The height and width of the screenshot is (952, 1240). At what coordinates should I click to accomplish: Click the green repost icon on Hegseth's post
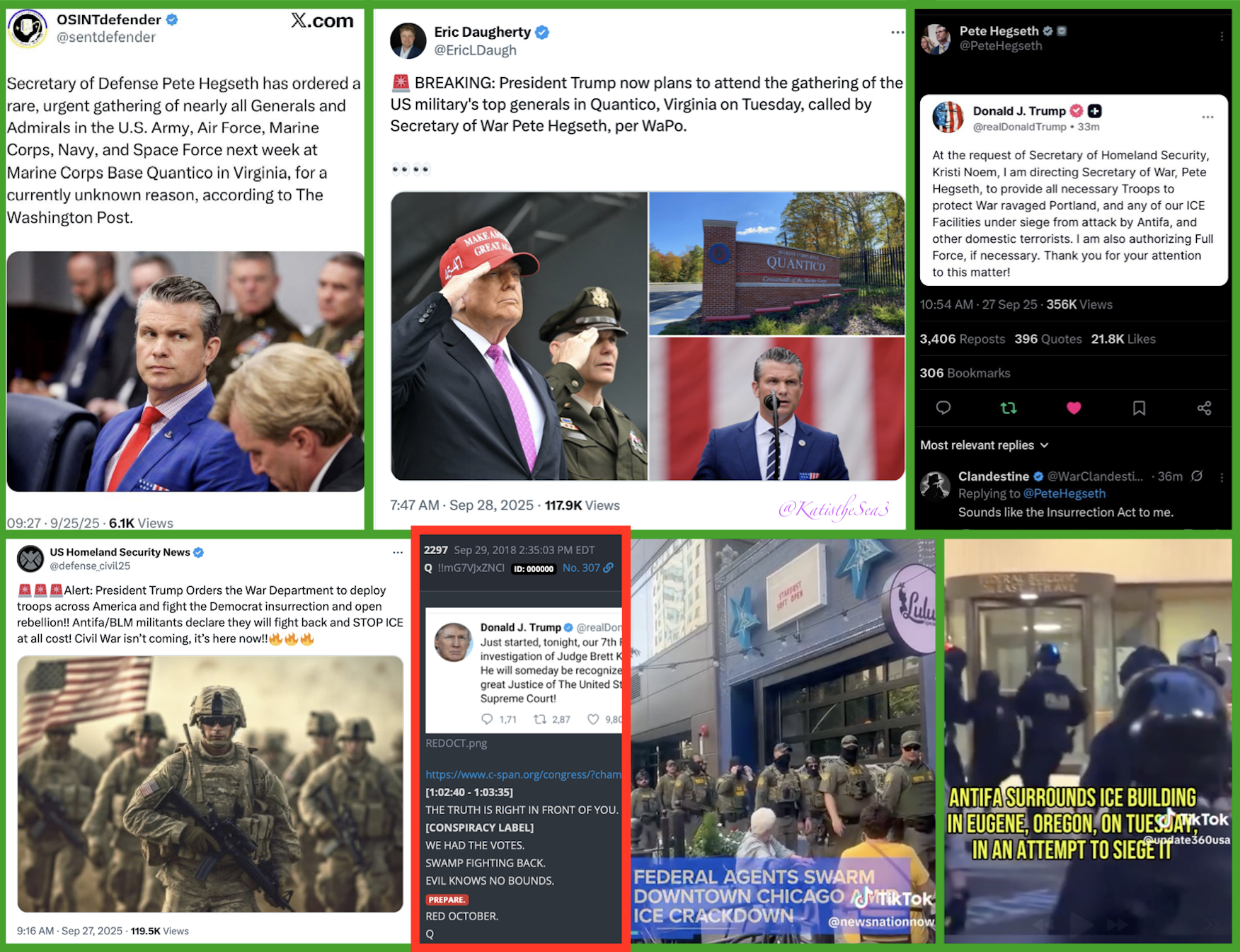coord(1008,408)
